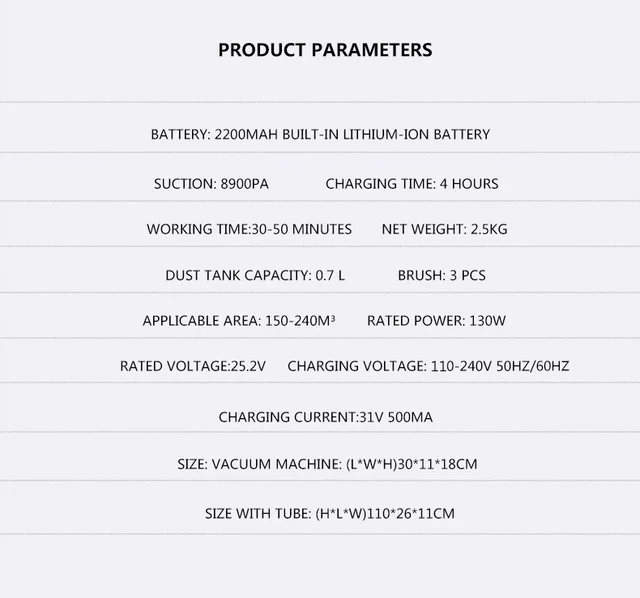The height and width of the screenshot is (598, 640).
Task: Click the NET WEIGHT: 2.5KG text
Action: click(x=444, y=229)
